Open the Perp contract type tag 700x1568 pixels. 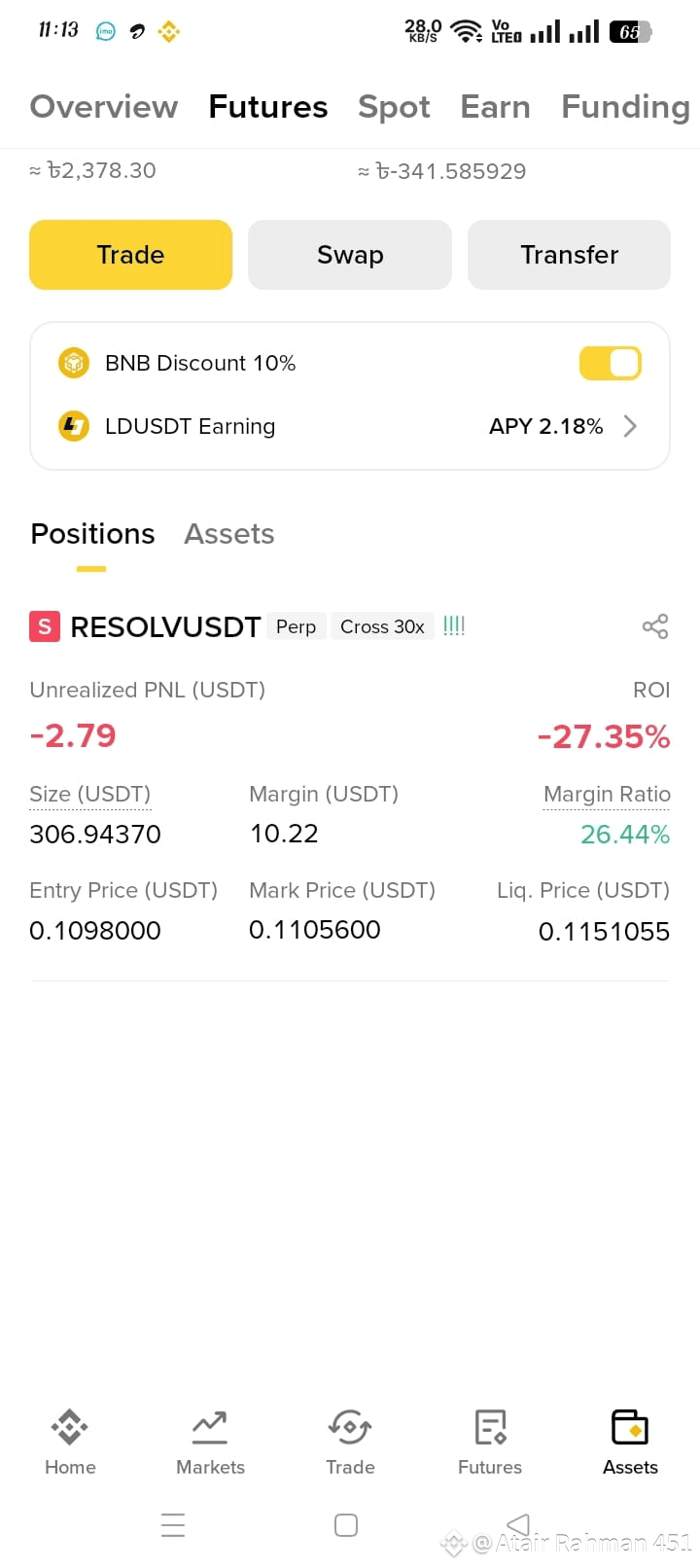[296, 626]
